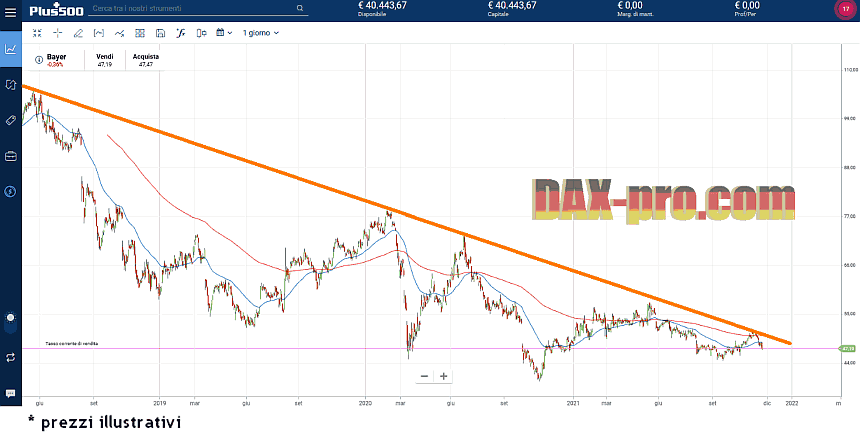Open the dollar funds sidebar icon
This screenshot has width=860, height=432.
(x=10, y=191)
